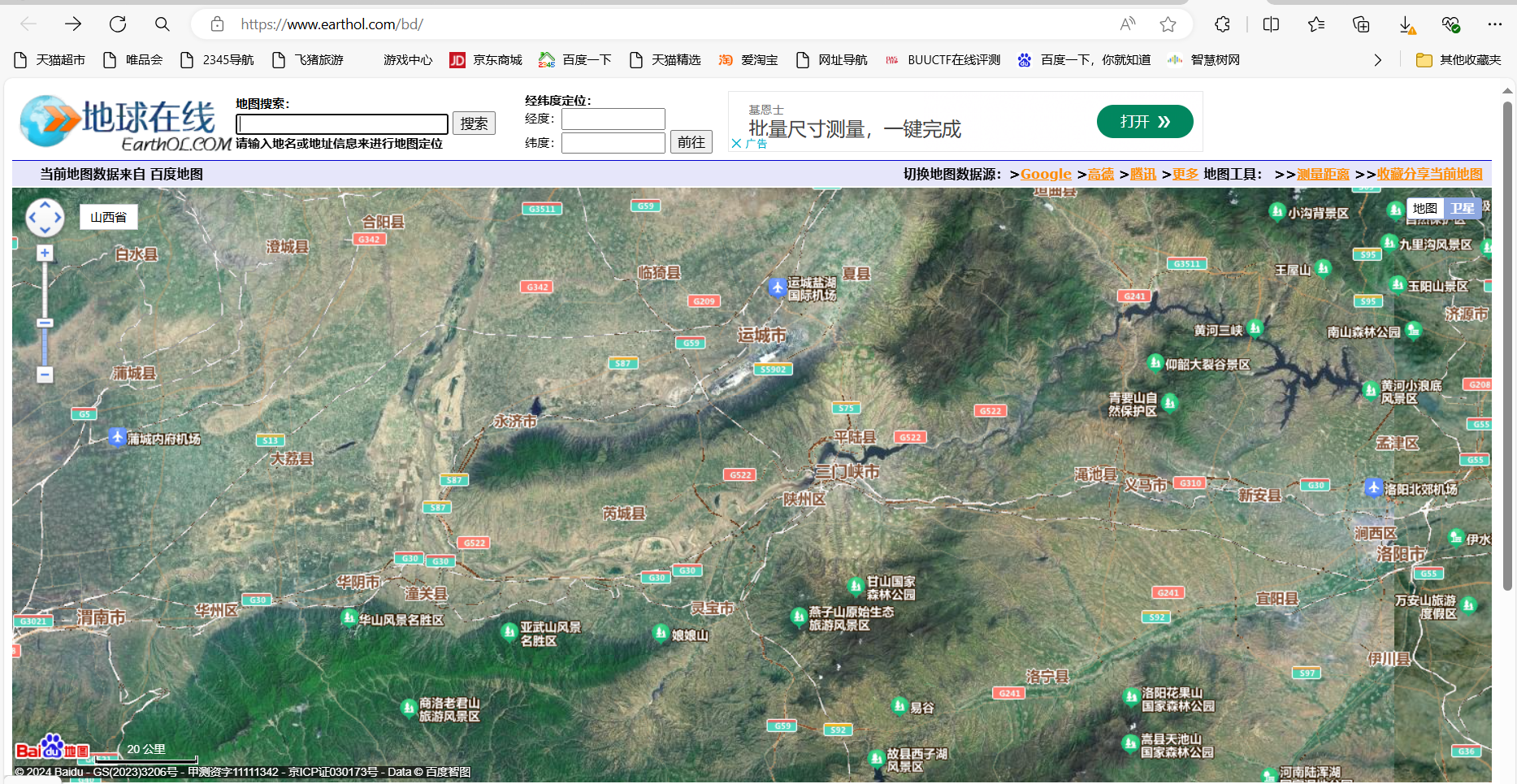Open the 智慧树网 bookmark
Viewport: 1517px width, 784px height.
pos(1203,60)
